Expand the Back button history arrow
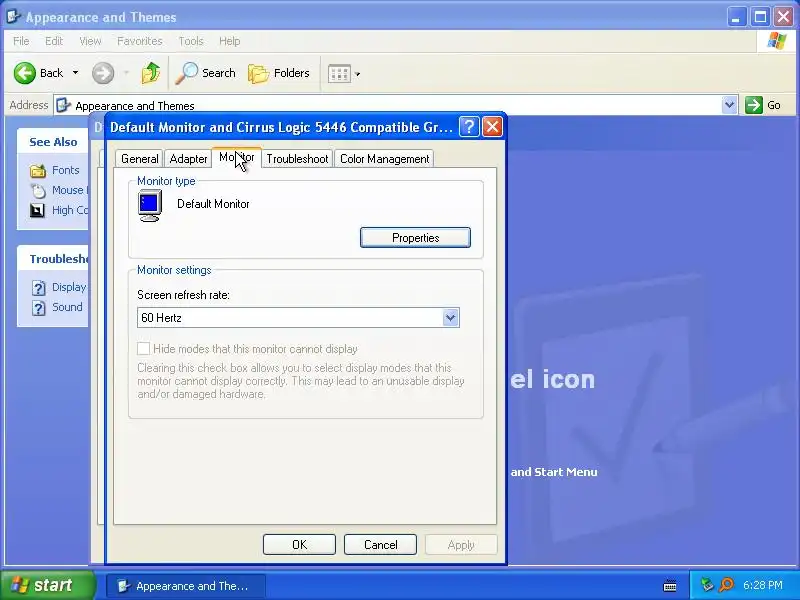 (76, 73)
